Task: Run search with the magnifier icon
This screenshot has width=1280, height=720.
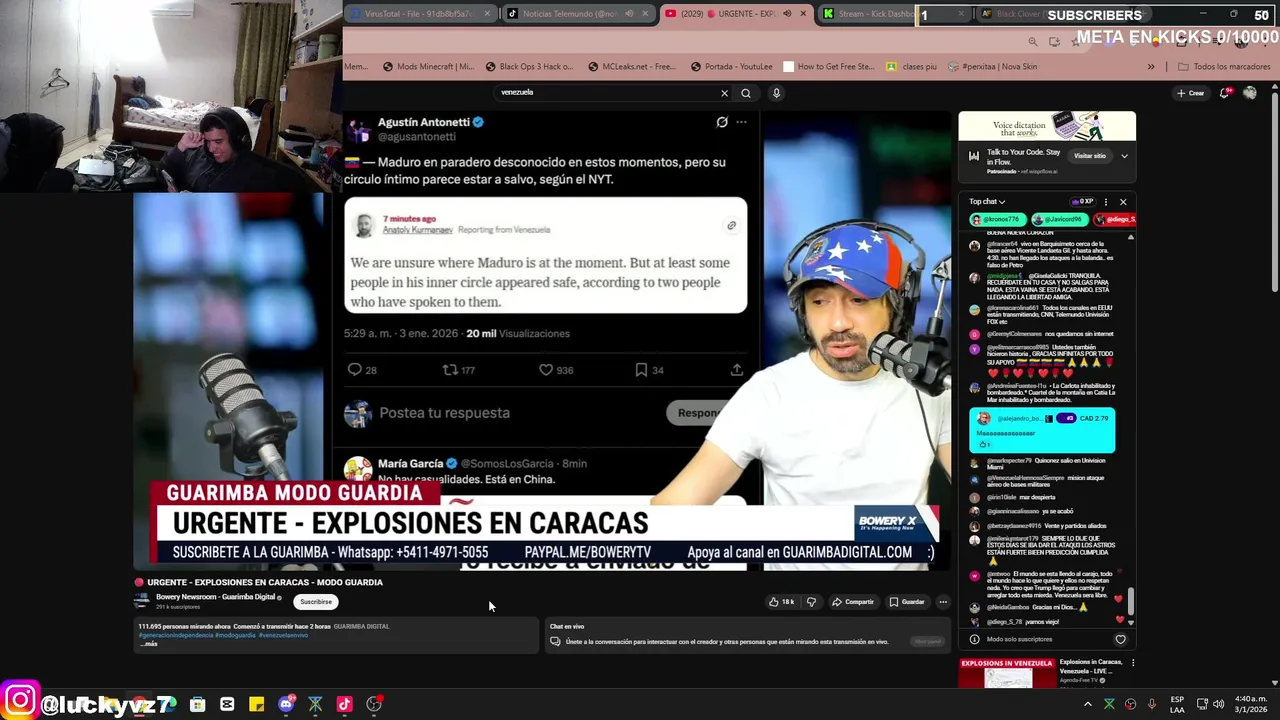Action: [x=746, y=93]
